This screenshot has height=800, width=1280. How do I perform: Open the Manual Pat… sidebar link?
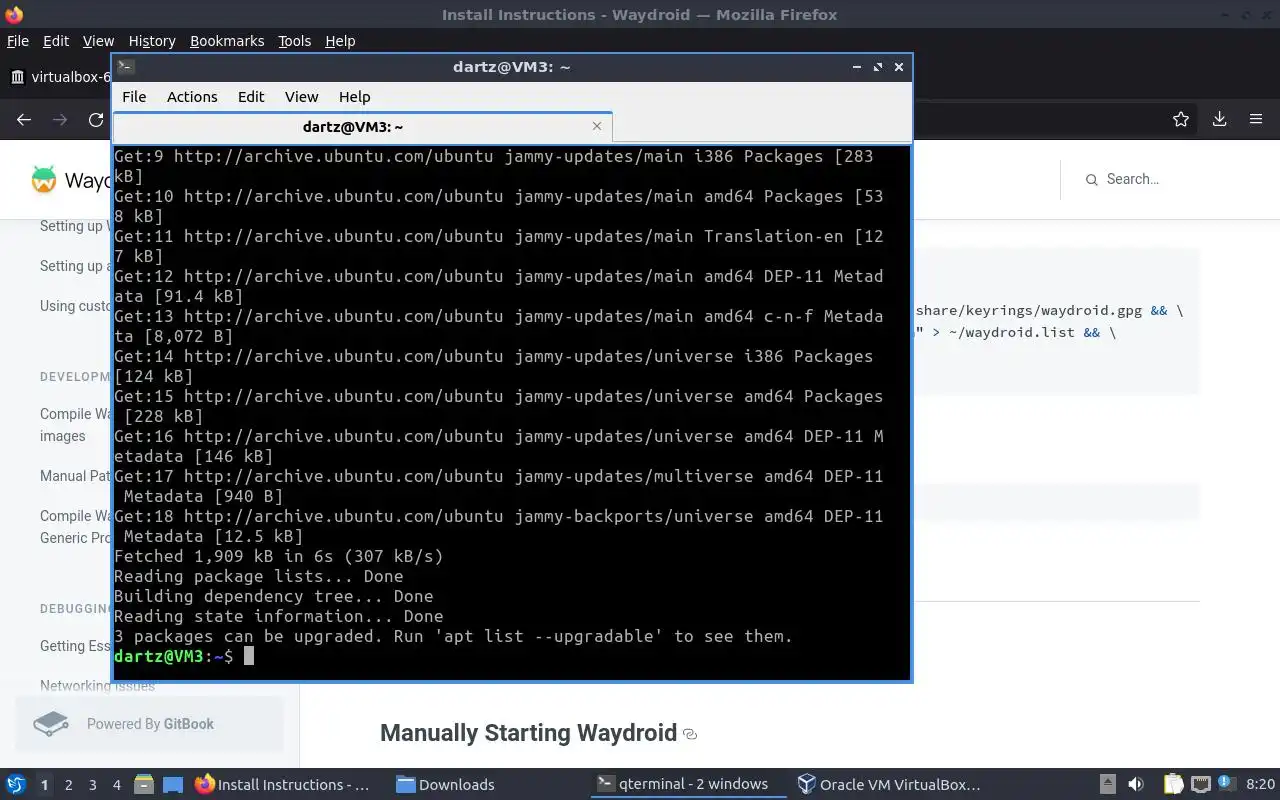click(x=76, y=476)
